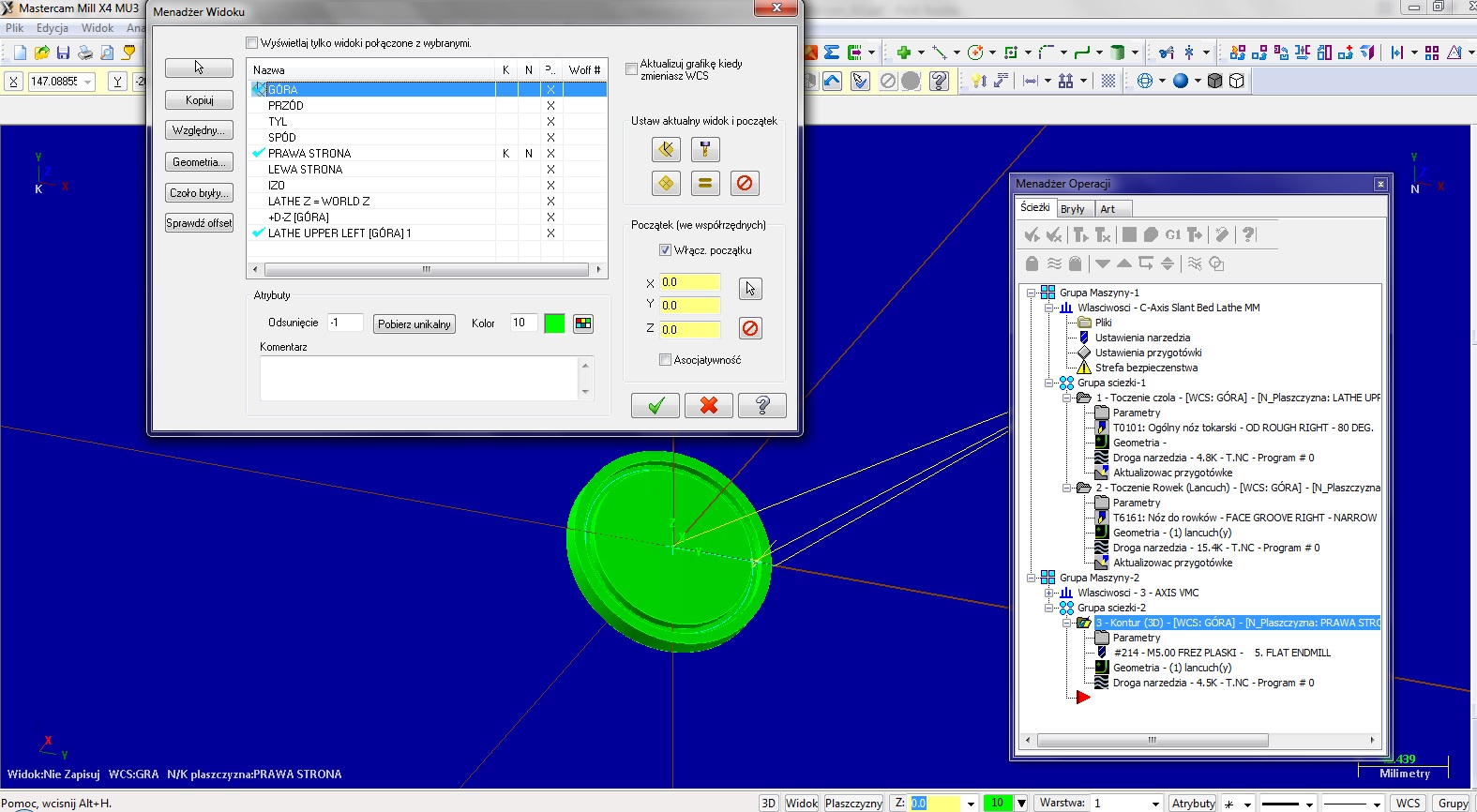Open the color palette picker next to Kolor
This screenshot has width=1477, height=812.
pyautogui.click(x=583, y=323)
